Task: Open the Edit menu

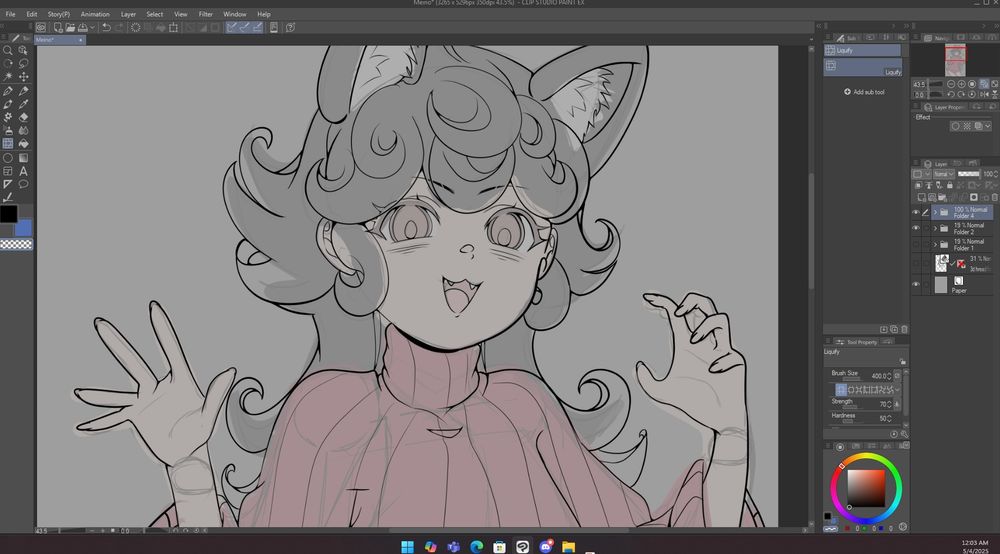Action: coord(32,14)
